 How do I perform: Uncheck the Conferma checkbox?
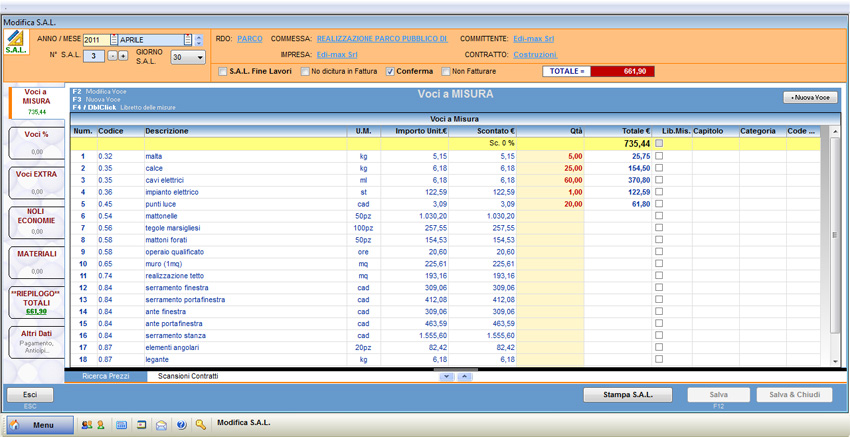390,72
